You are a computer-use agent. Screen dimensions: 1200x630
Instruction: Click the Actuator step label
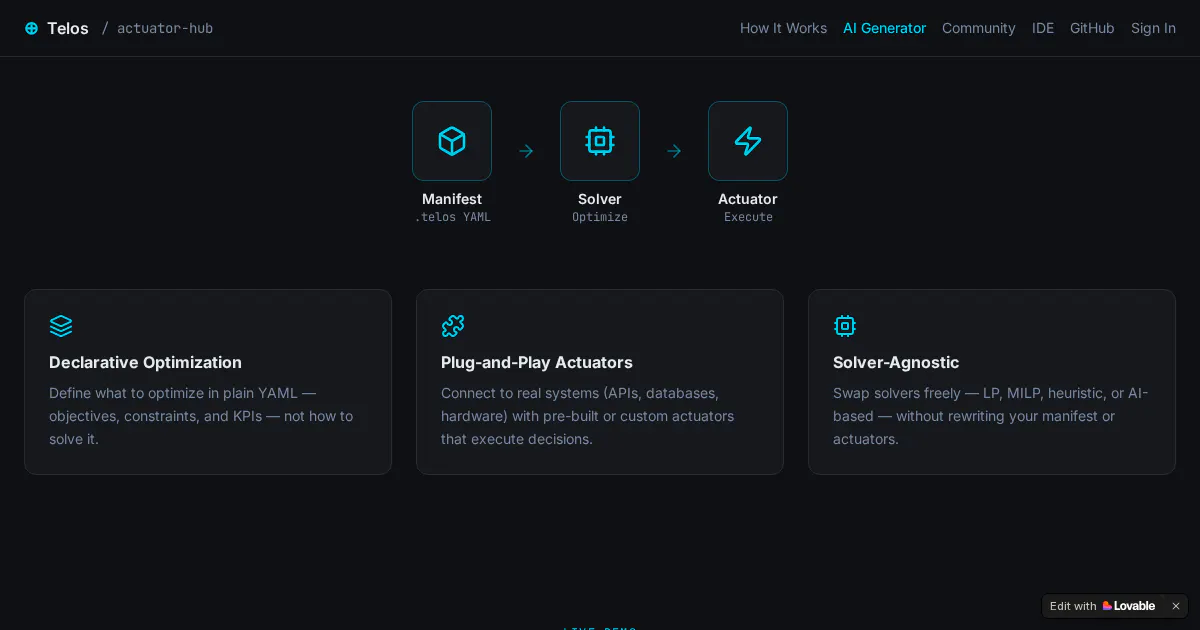pyautogui.click(x=748, y=199)
